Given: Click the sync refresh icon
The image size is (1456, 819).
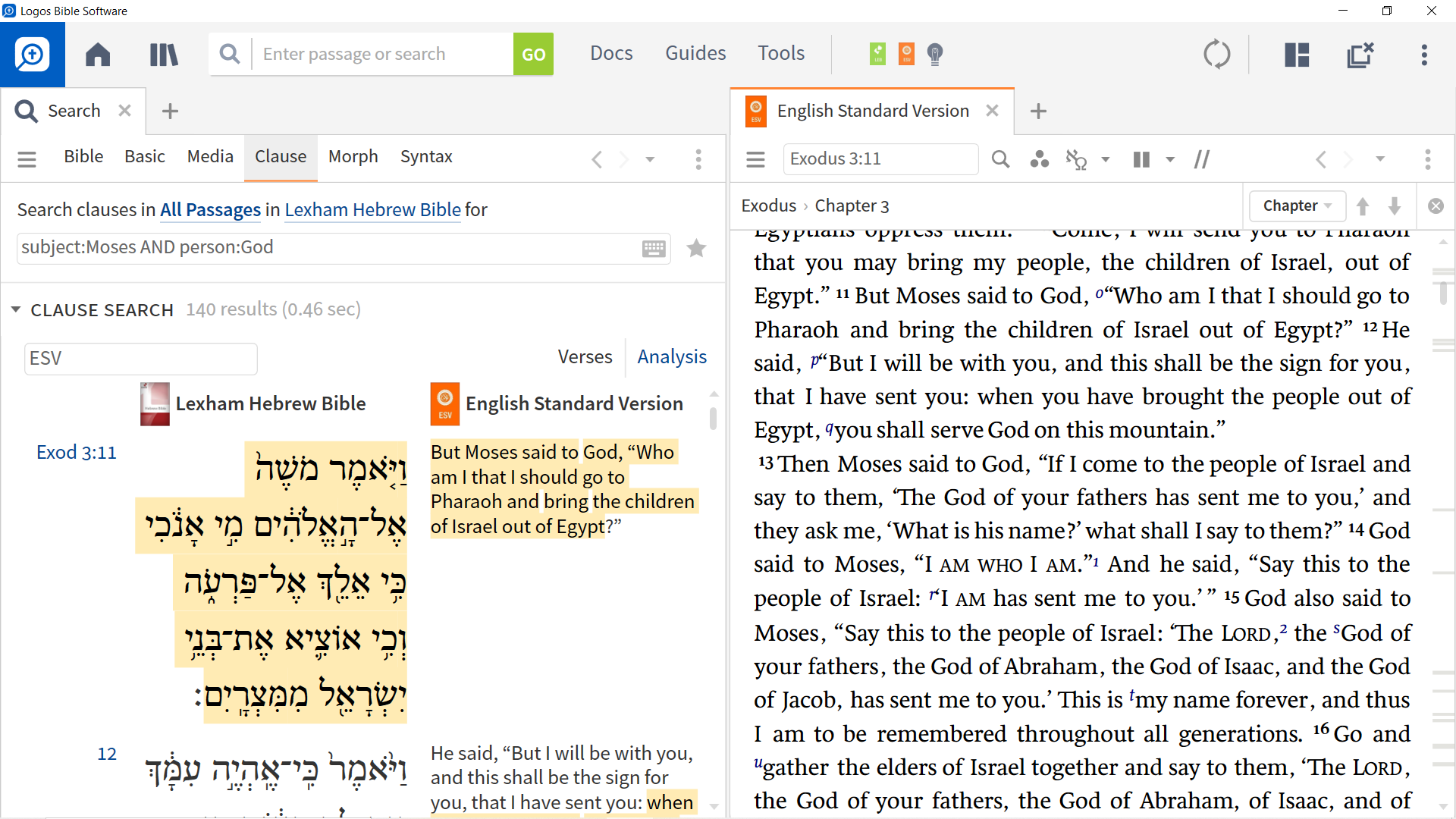Looking at the screenshot, I should click(x=1217, y=54).
